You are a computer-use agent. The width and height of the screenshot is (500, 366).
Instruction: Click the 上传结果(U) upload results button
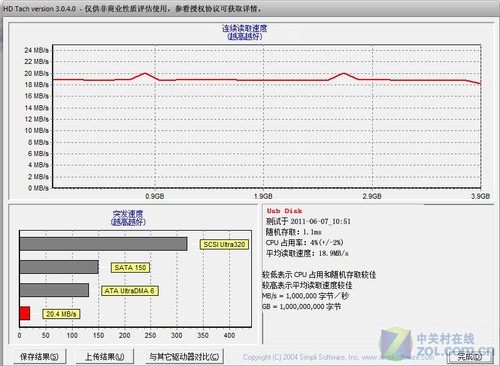[105, 356]
